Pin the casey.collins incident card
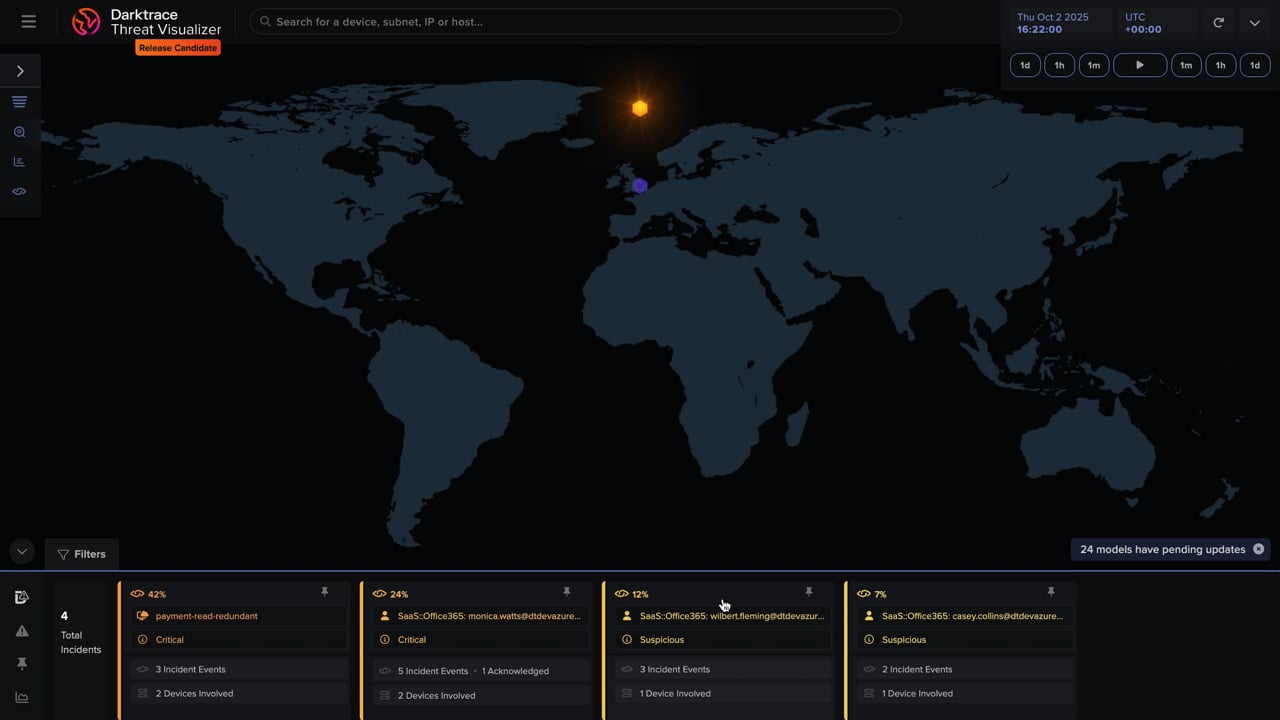The image size is (1280, 720). 1051,592
